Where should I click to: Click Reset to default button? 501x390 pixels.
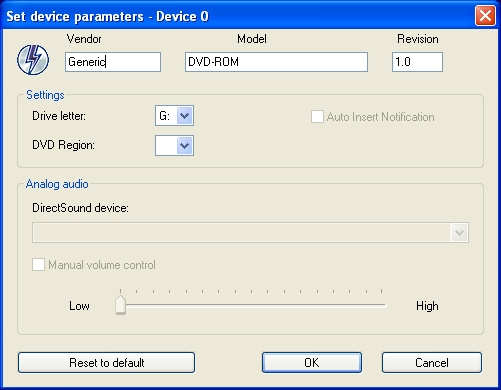pos(106,362)
